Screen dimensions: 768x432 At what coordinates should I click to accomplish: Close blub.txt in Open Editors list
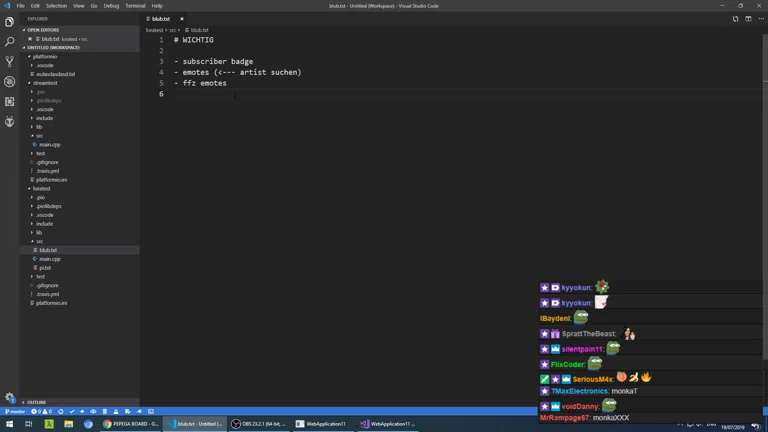[x=30, y=39]
